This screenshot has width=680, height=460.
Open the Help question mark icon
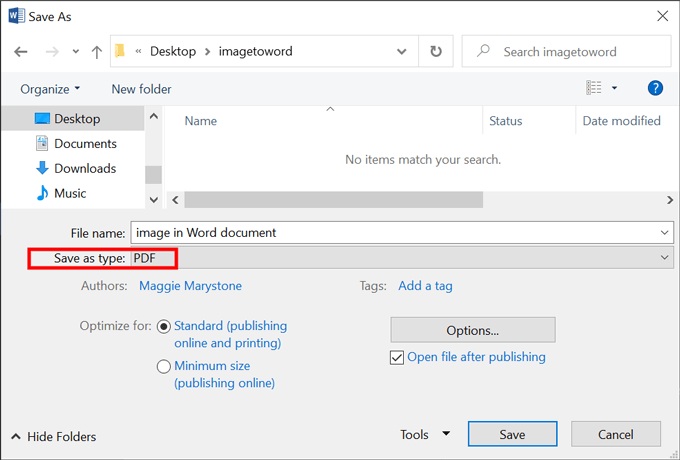click(655, 89)
